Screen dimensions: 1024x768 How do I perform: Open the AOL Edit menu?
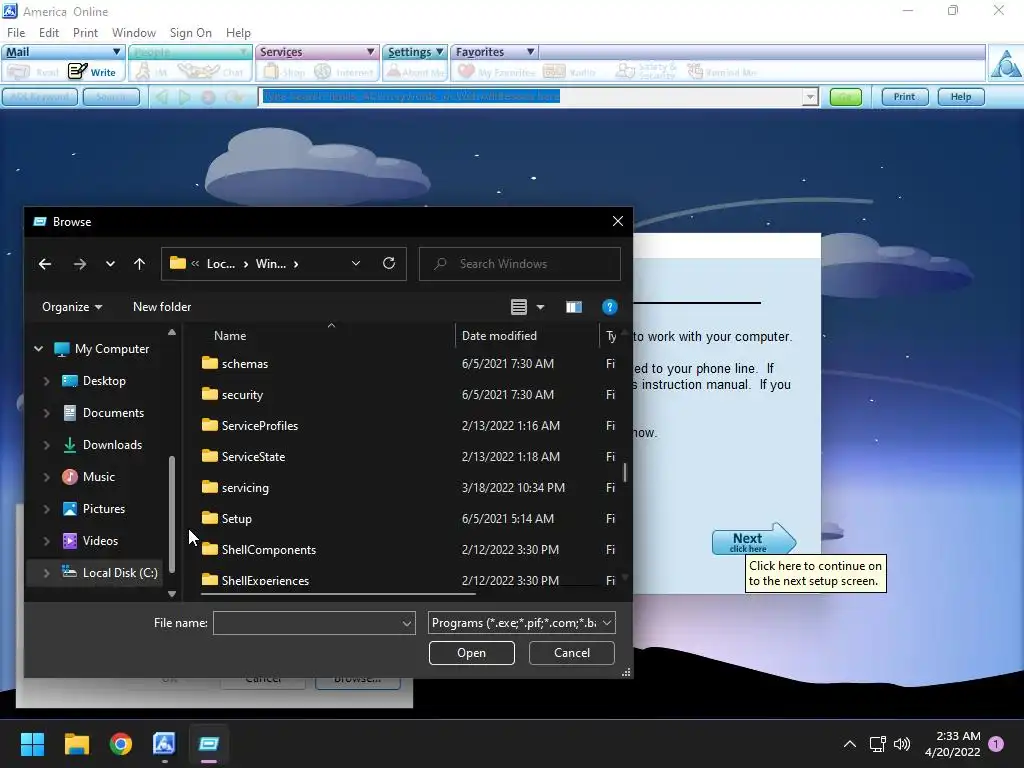[x=48, y=33]
